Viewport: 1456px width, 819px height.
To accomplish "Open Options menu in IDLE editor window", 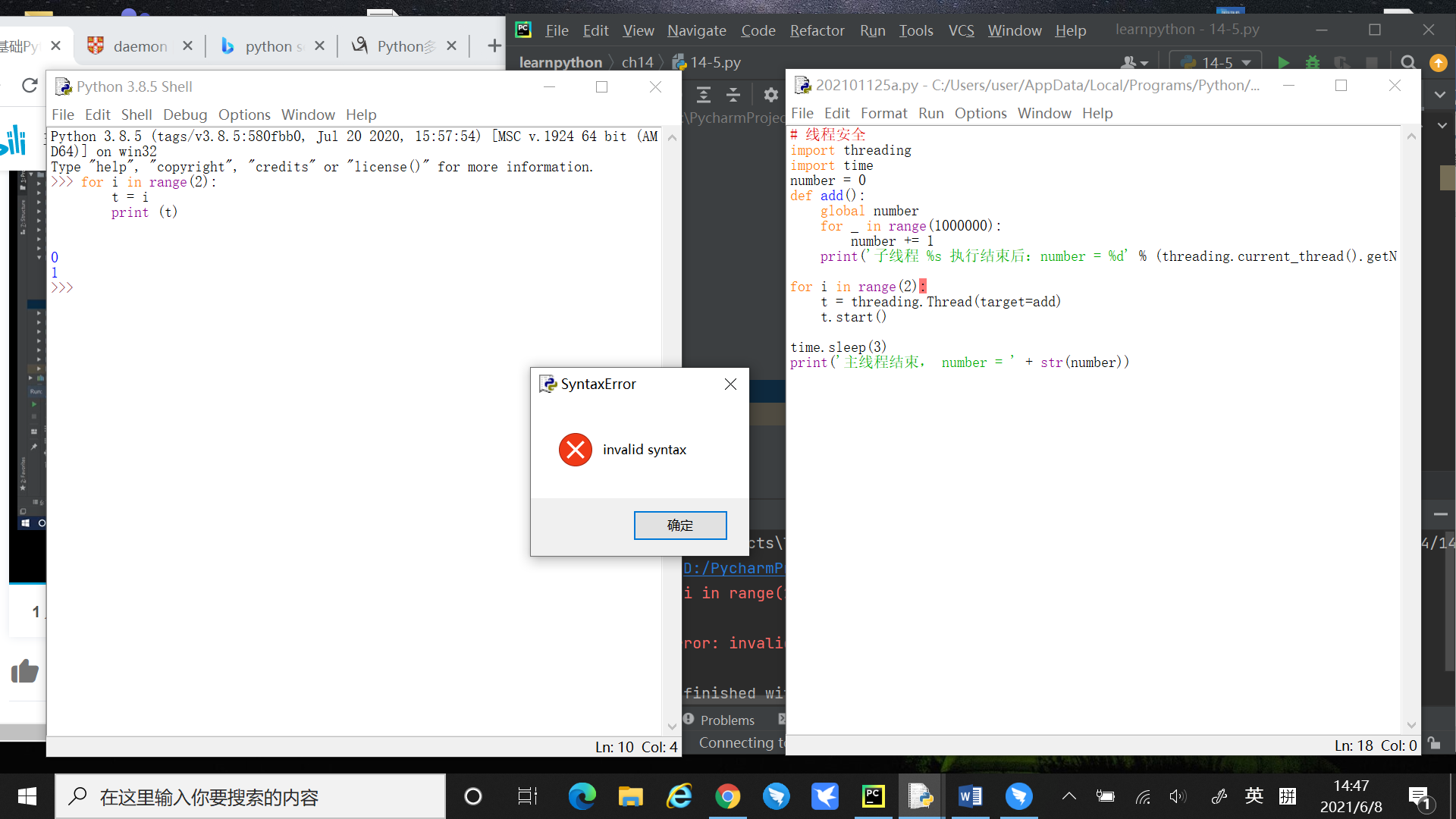I will [980, 113].
